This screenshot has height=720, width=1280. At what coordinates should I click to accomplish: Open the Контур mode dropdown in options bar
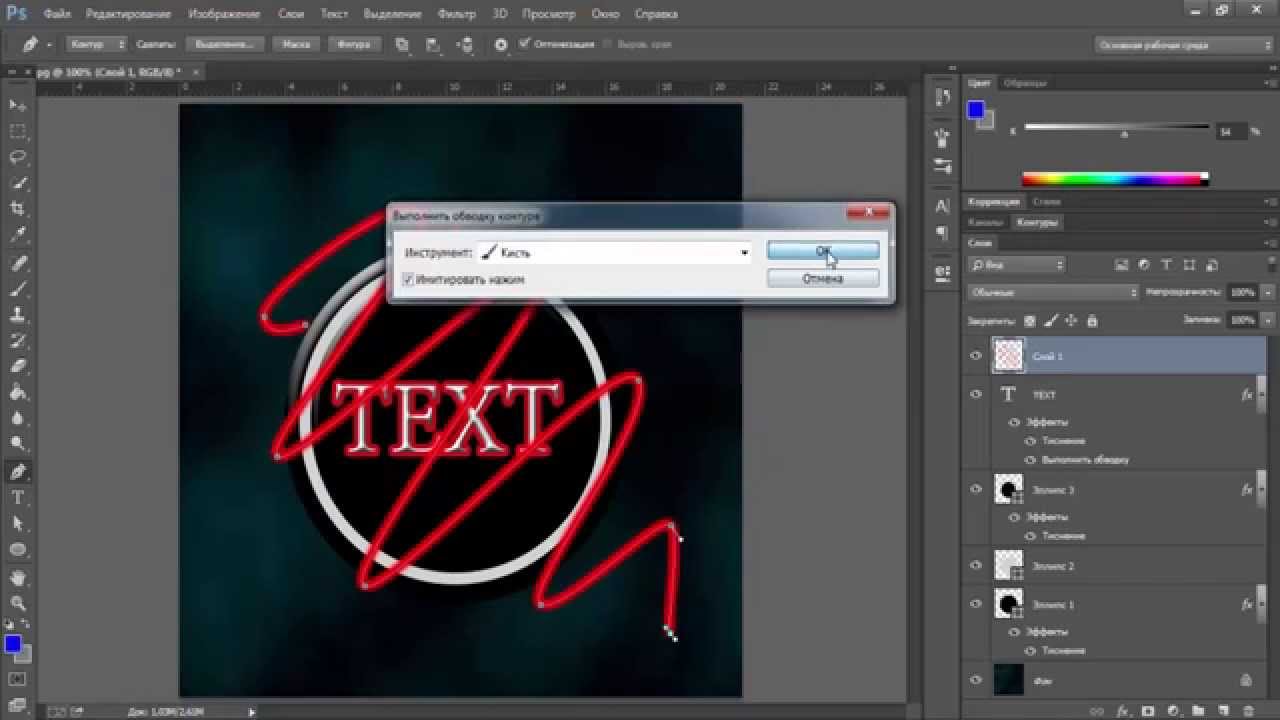coord(97,45)
